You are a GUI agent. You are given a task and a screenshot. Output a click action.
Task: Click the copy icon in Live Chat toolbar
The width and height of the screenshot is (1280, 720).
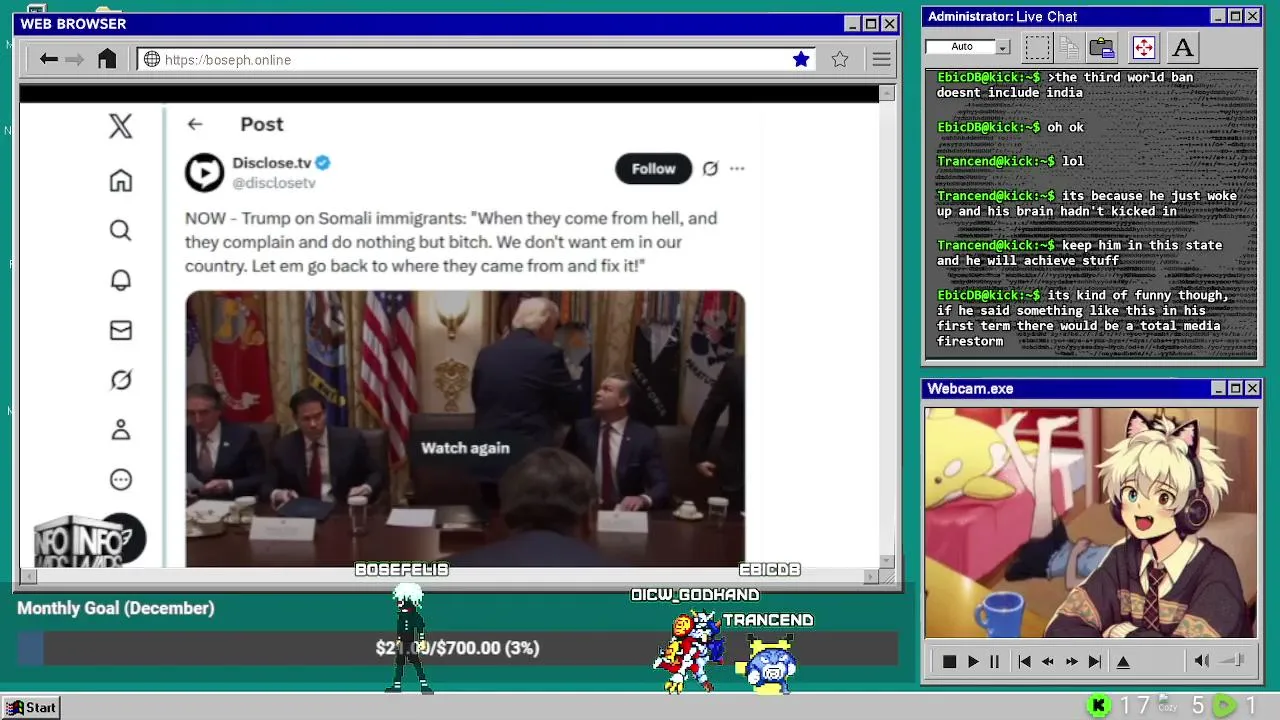pos(1069,47)
